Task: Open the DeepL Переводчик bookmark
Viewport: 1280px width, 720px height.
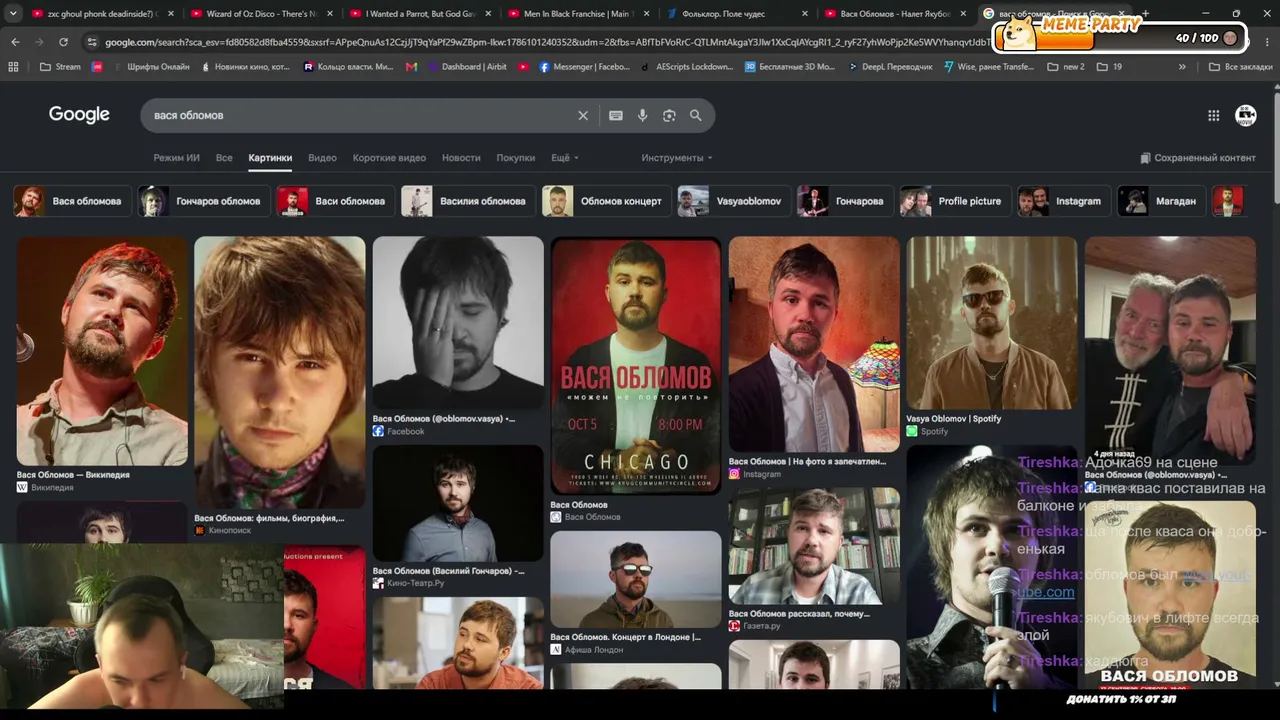Action: point(890,67)
